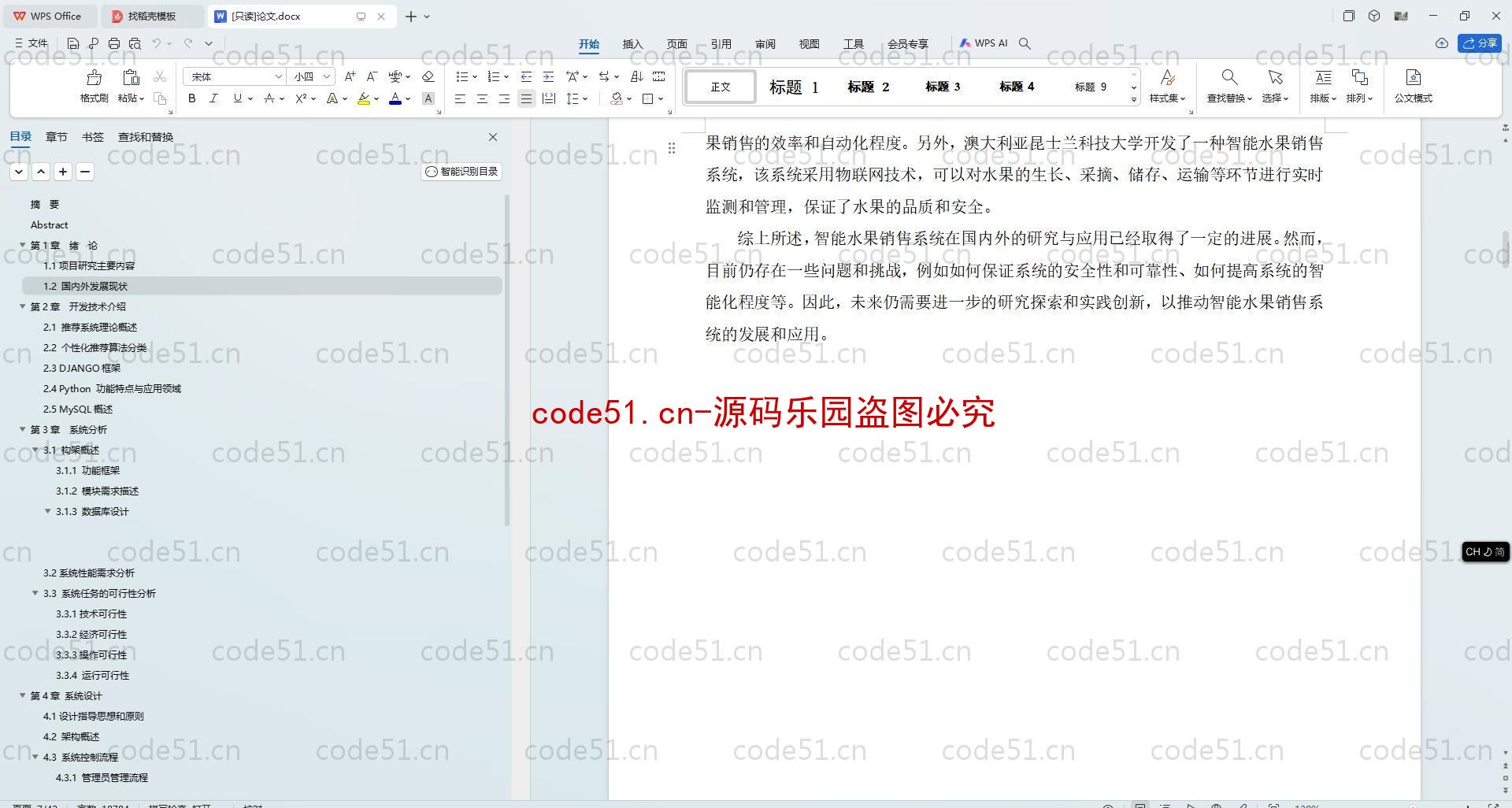Align text left
1512x808 pixels.
click(x=460, y=98)
